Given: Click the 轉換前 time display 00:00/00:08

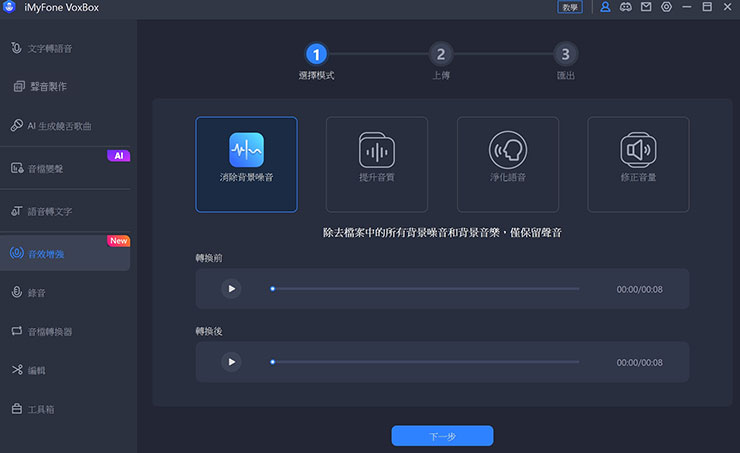Looking at the screenshot, I should [x=639, y=289].
